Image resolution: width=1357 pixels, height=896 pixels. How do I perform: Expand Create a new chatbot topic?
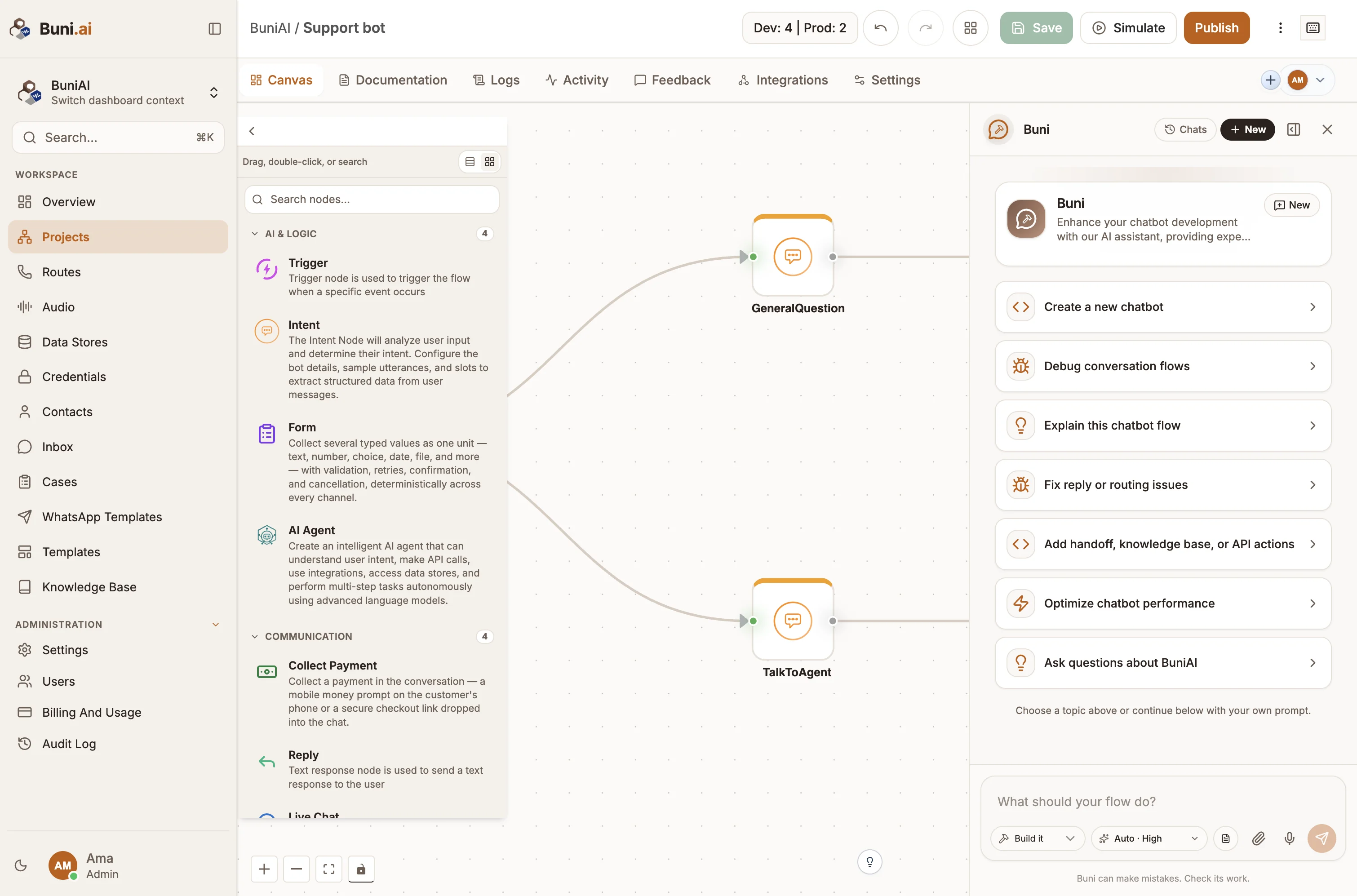(x=1163, y=307)
